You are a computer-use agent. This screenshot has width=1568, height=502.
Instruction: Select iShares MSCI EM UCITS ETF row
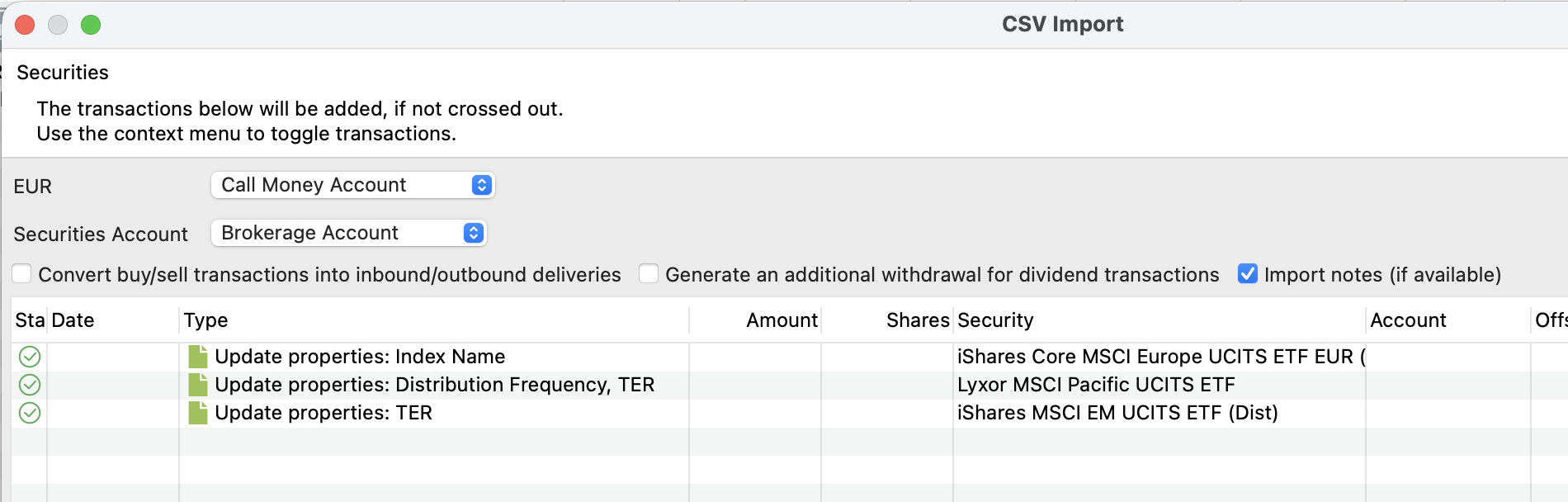[x=790, y=413]
